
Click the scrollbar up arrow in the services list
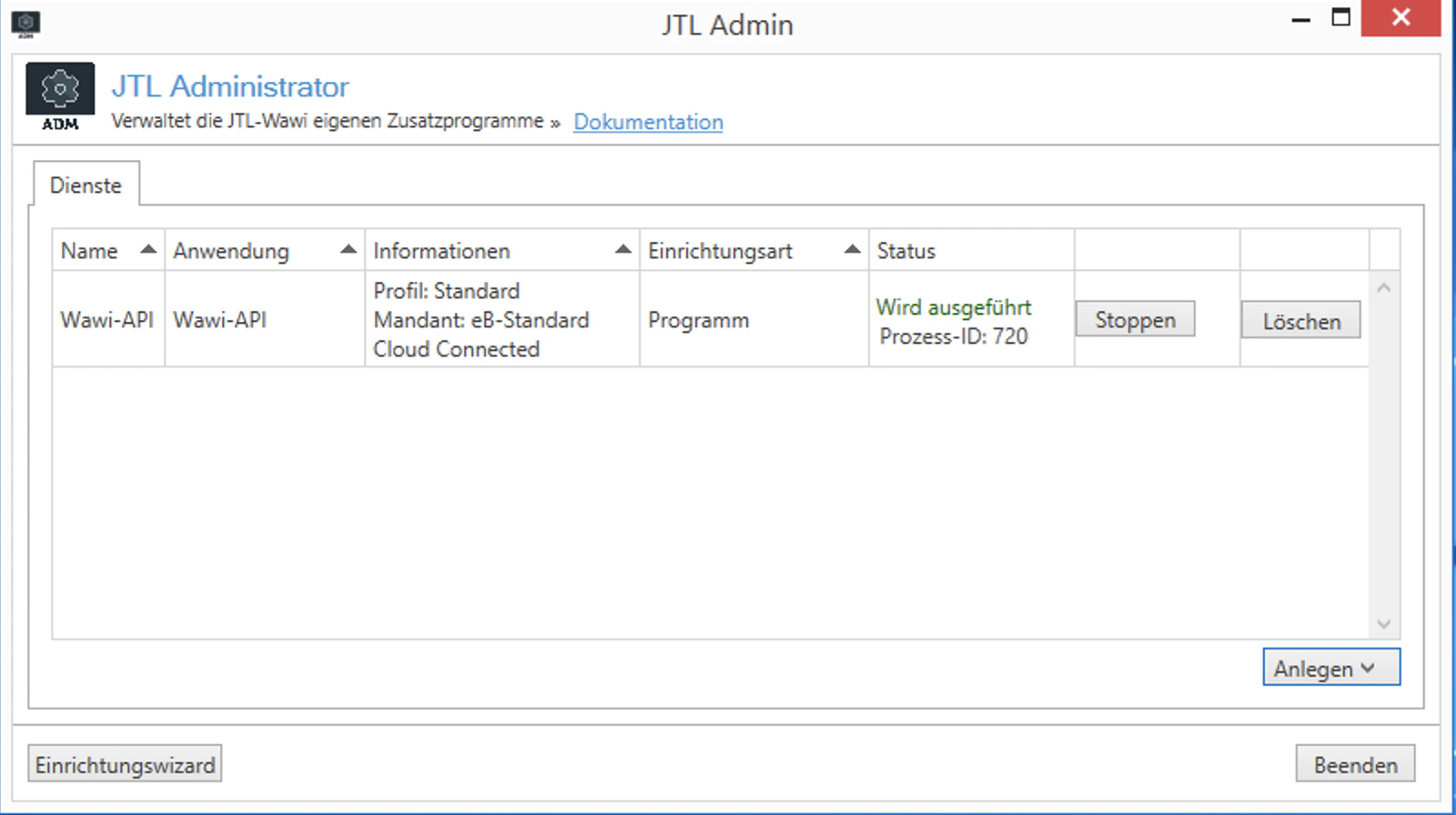coord(1384,287)
